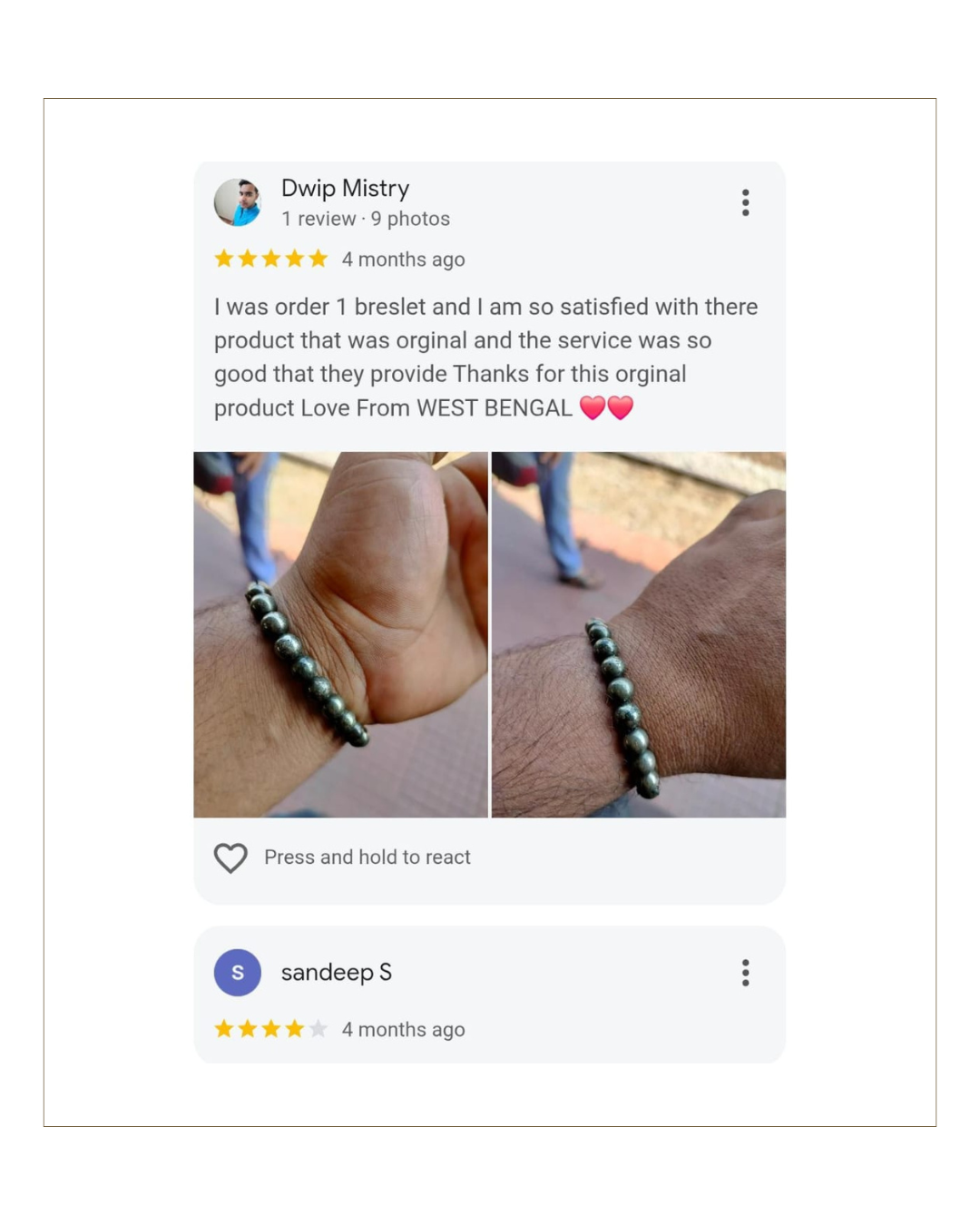Click the sandeep S reviewer name

tap(336, 973)
